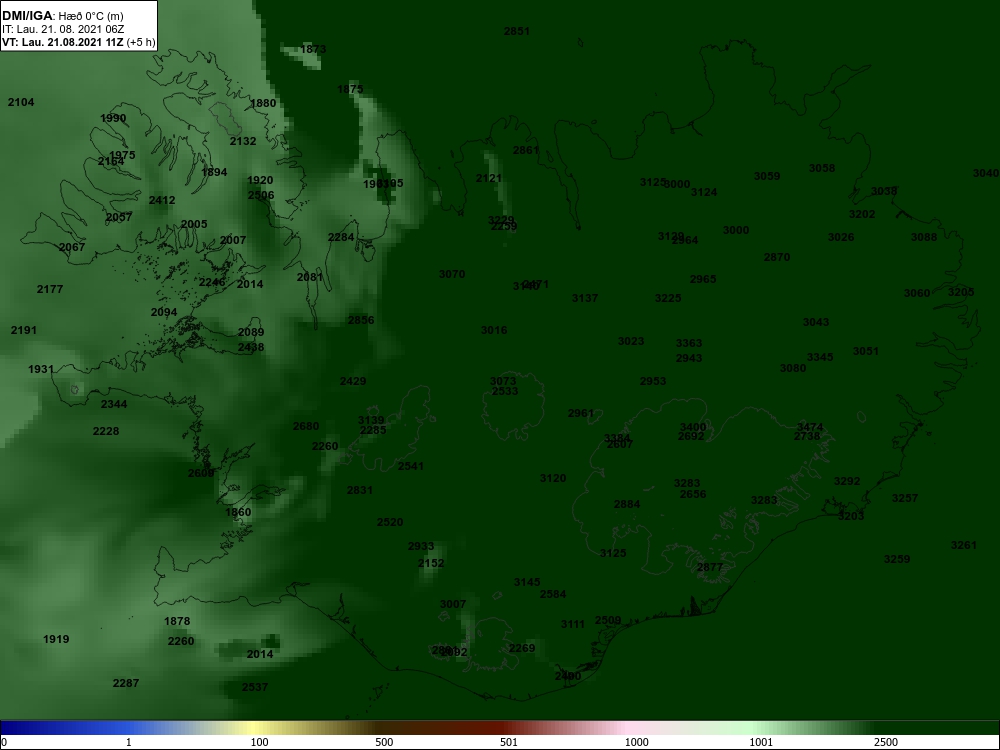Click the color scale label 501
Image resolution: width=1000 pixels, height=750 pixels.
pyautogui.click(x=509, y=742)
